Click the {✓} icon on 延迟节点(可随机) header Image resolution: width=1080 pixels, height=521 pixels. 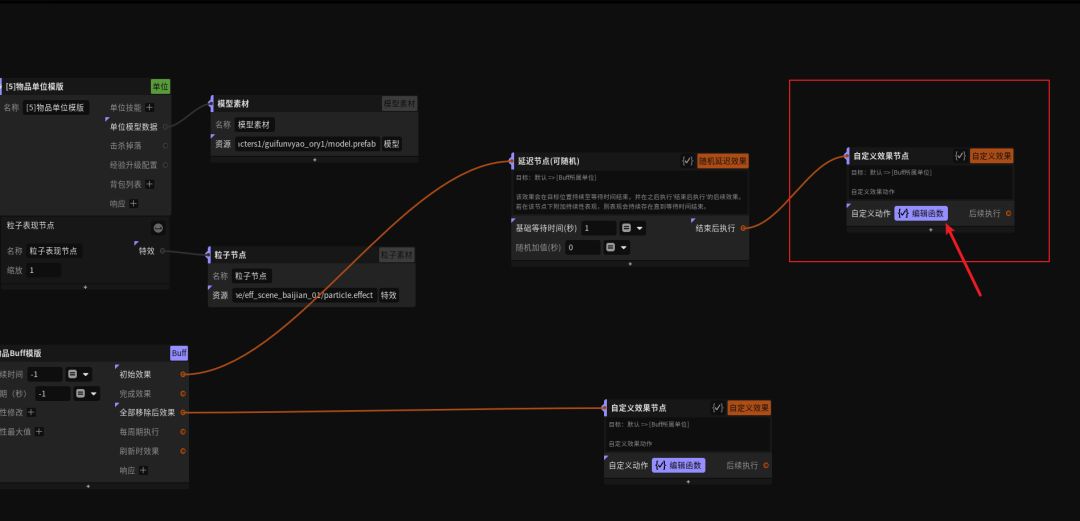click(687, 161)
